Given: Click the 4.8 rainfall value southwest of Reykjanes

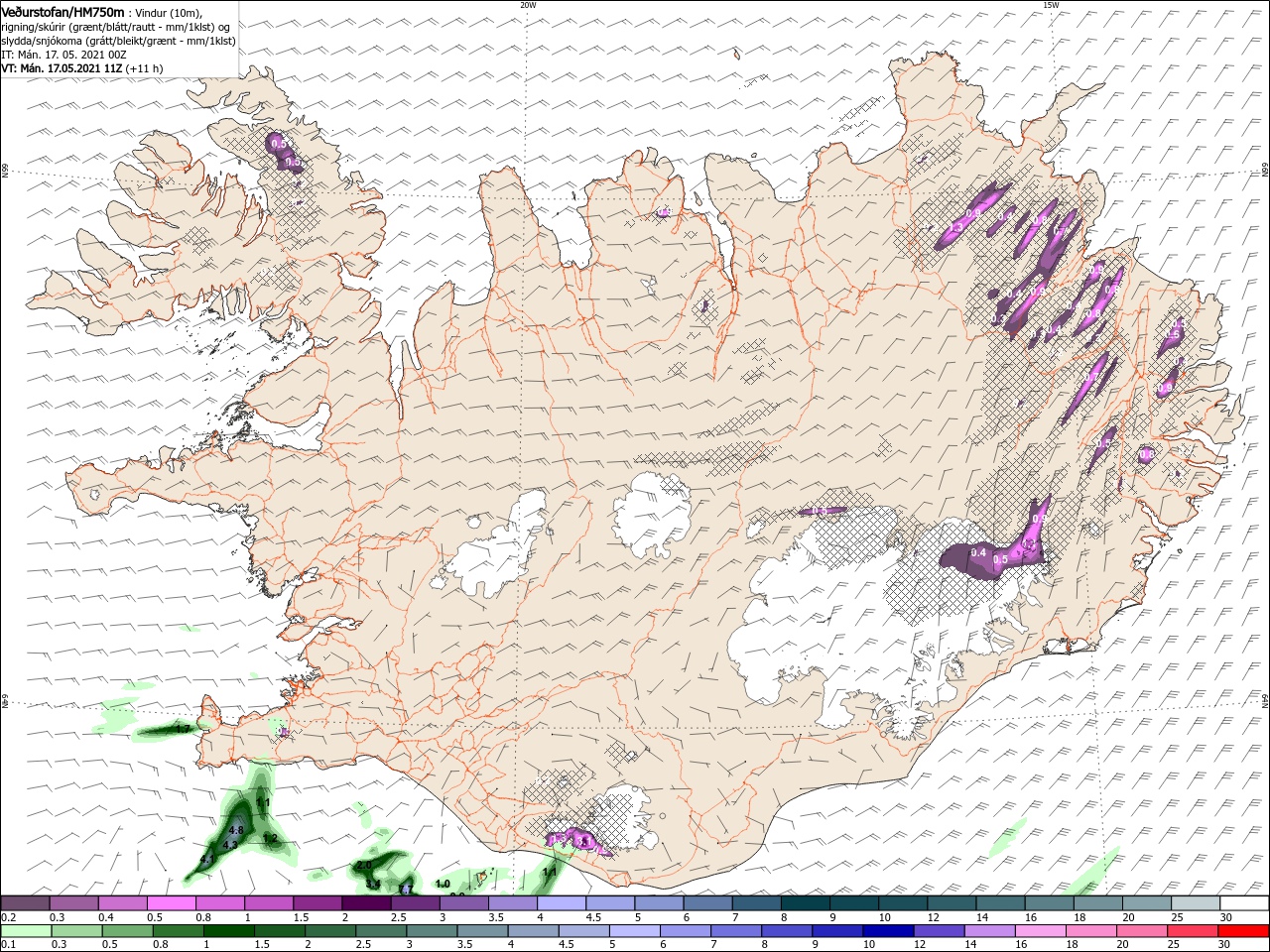Looking at the screenshot, I should coord(236,831).
